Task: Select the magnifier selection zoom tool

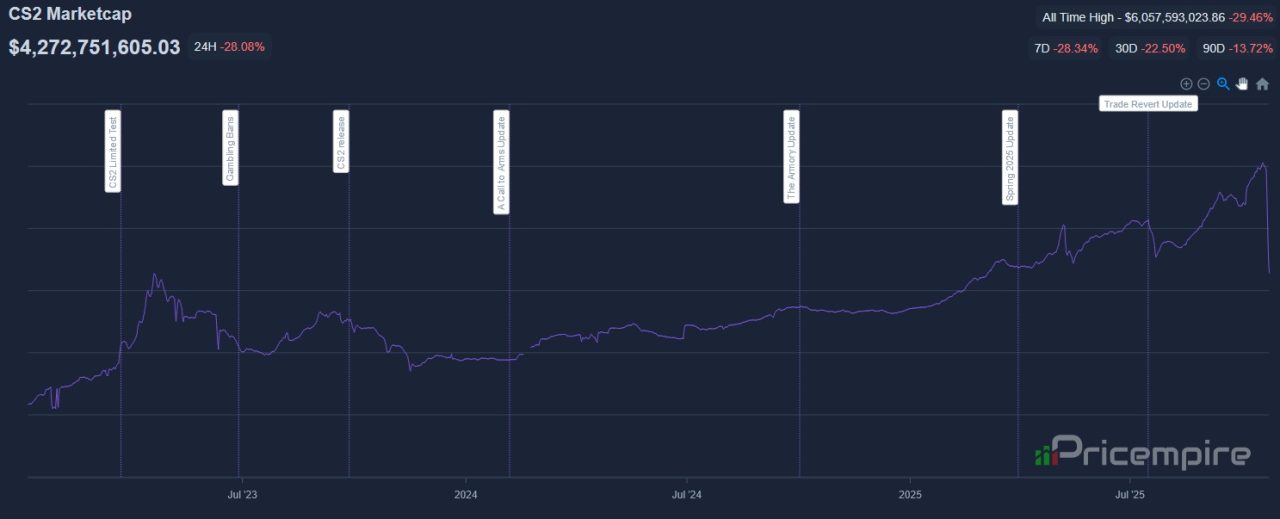Action: [1223, 84]
